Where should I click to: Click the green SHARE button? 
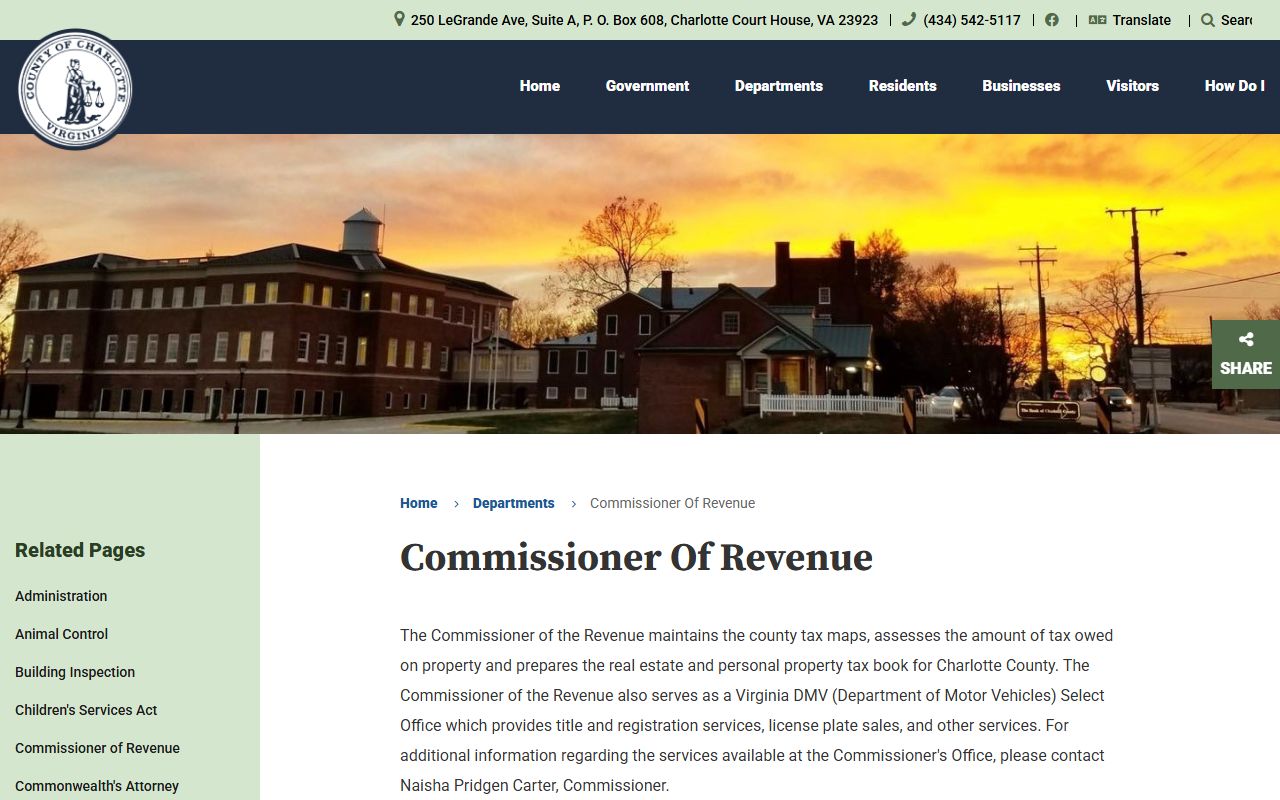[1246, 354]
